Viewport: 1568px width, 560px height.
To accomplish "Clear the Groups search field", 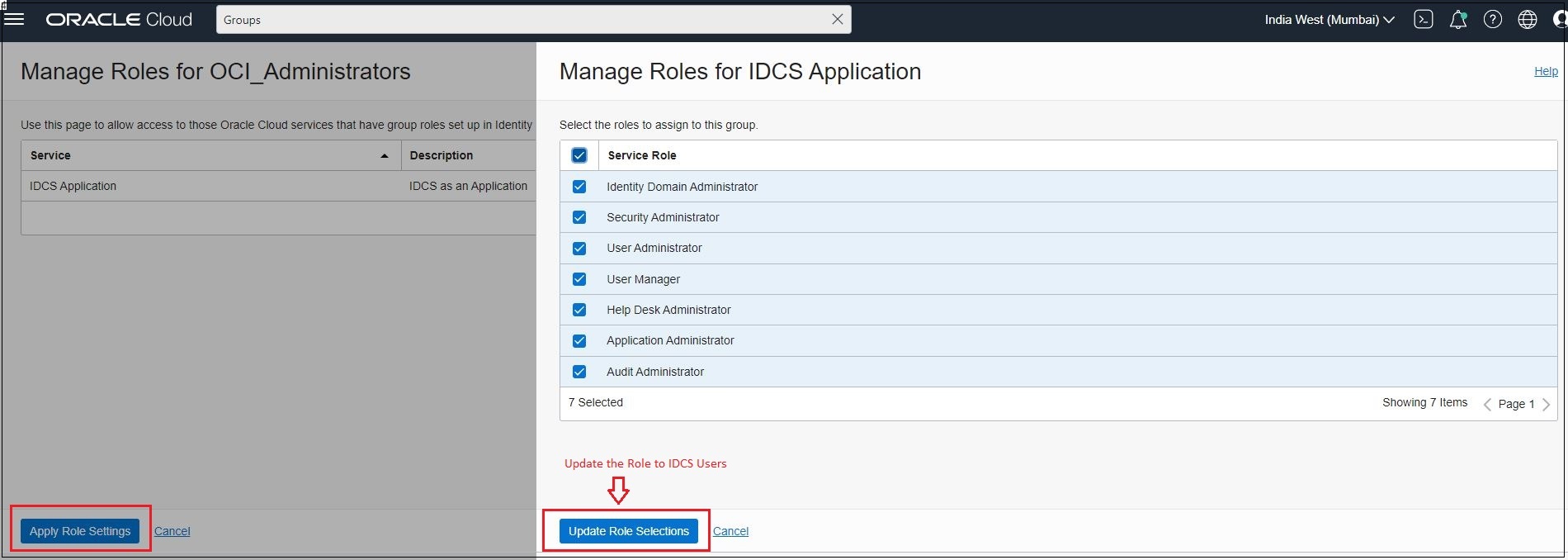I will point(837,19).
